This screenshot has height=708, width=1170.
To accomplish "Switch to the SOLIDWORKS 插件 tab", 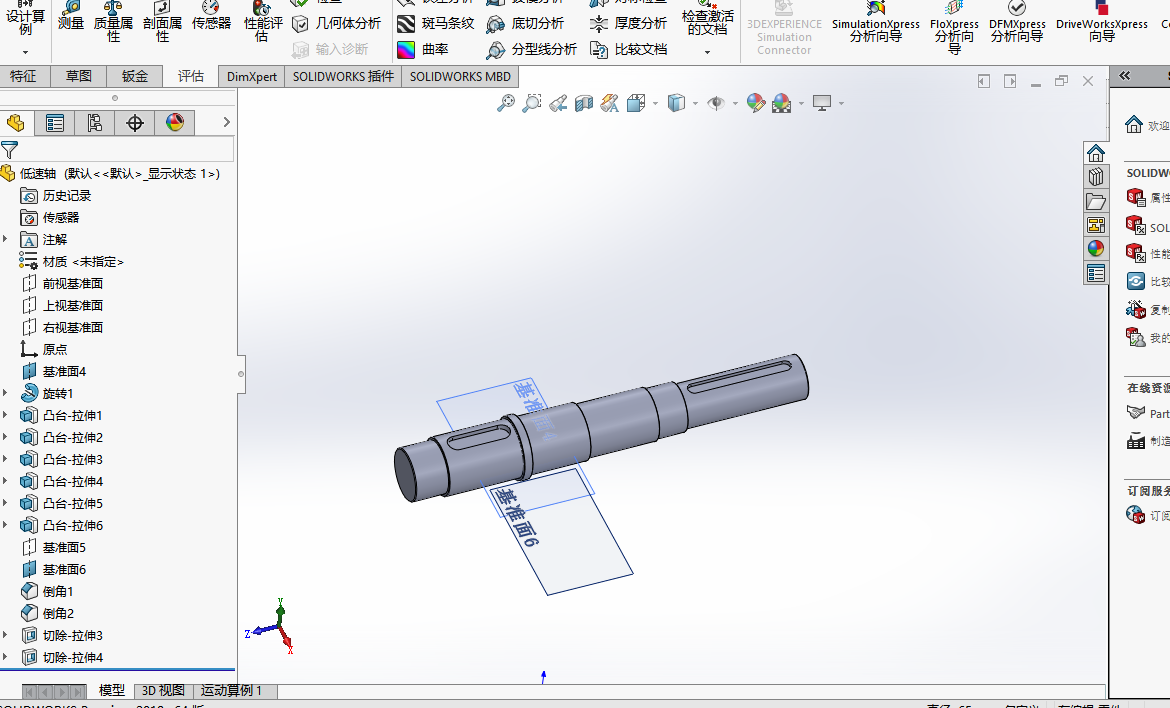I will pos(342,76).
